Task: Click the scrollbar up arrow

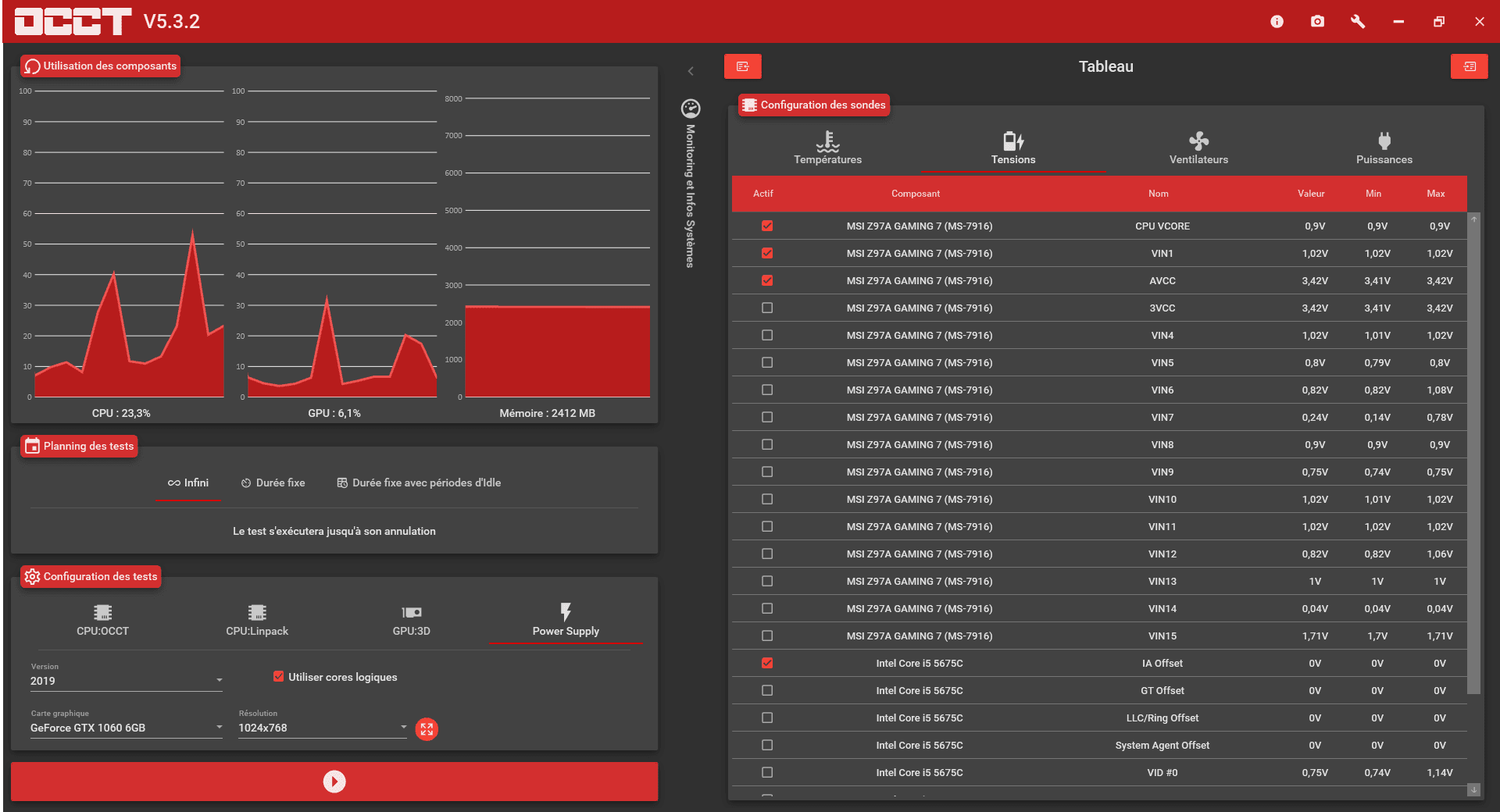Action: (1473, 219)
